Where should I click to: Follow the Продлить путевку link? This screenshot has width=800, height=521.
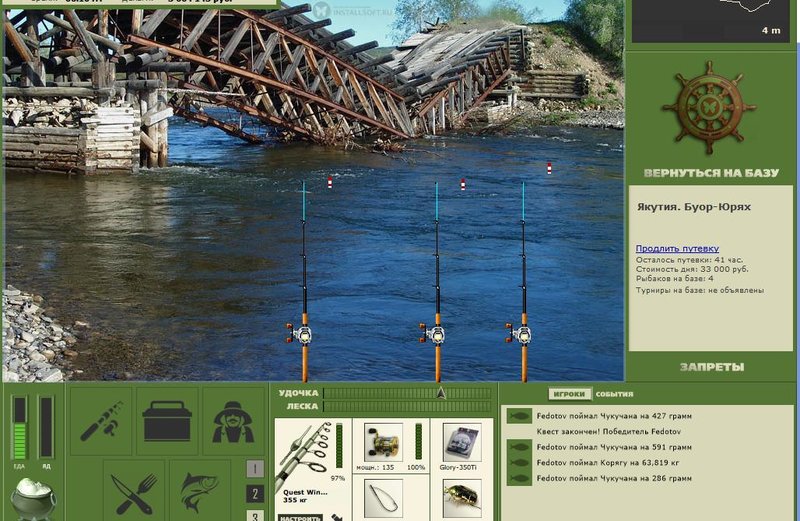click(677, 249)
